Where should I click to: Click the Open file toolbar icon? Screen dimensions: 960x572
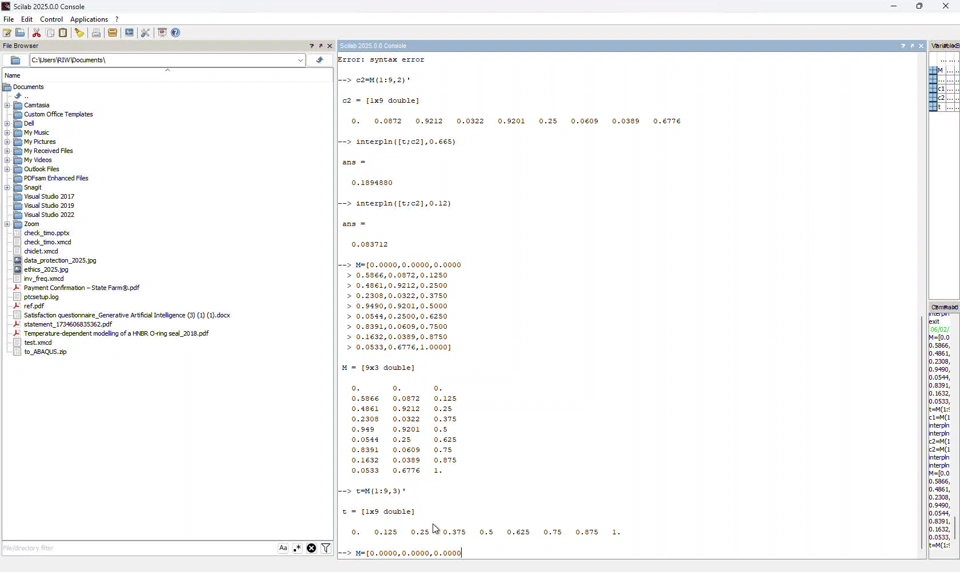coord(20,33)
